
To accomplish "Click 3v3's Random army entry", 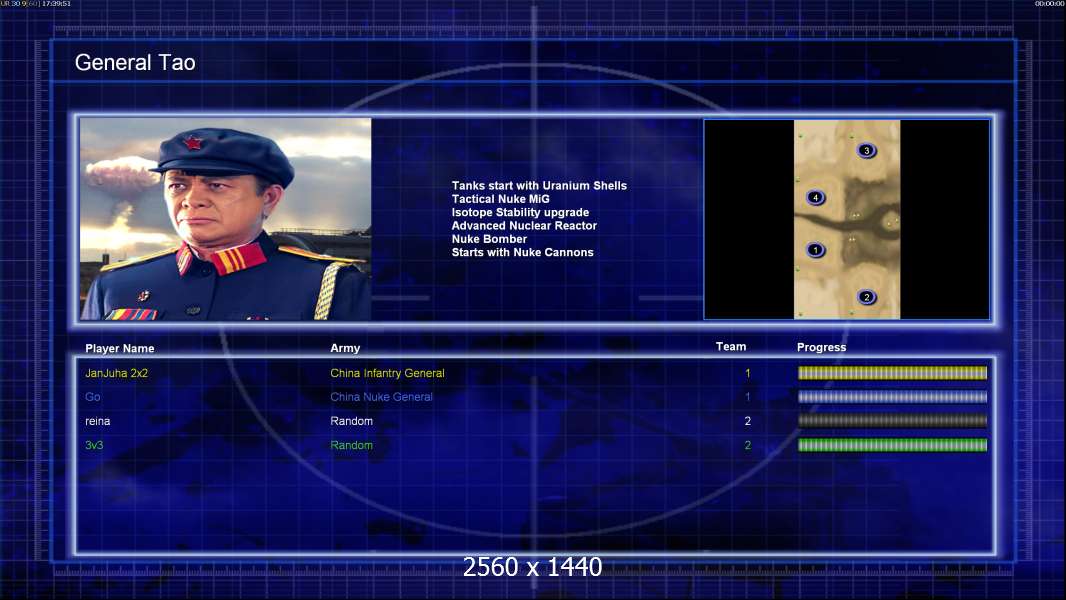I will pos(351,445).
